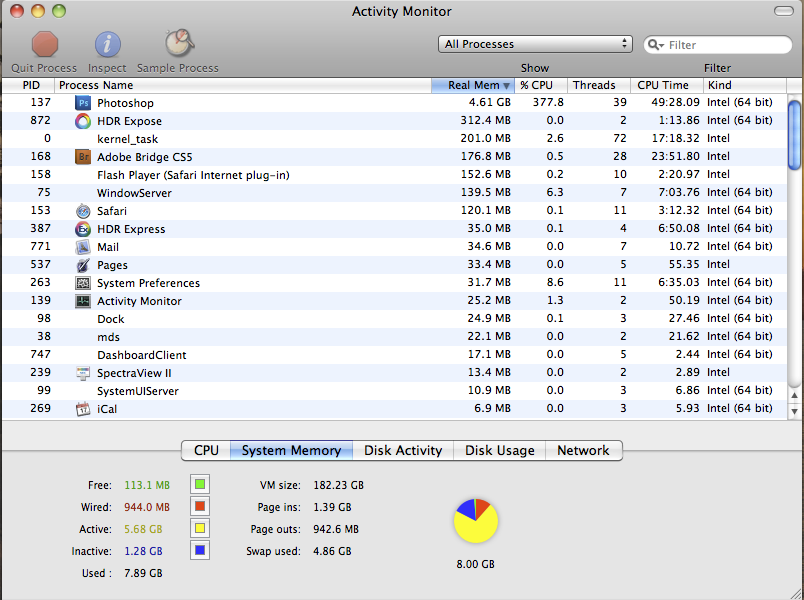
Task: Click the 182.23 GB VM size value
Action: [338, 485]
